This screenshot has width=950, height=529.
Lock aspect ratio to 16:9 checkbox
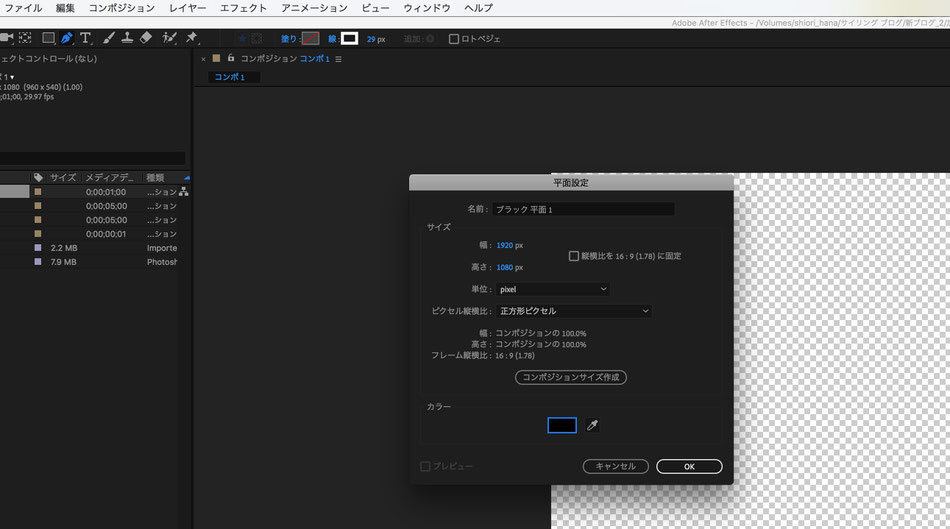(x=574, y=256)
